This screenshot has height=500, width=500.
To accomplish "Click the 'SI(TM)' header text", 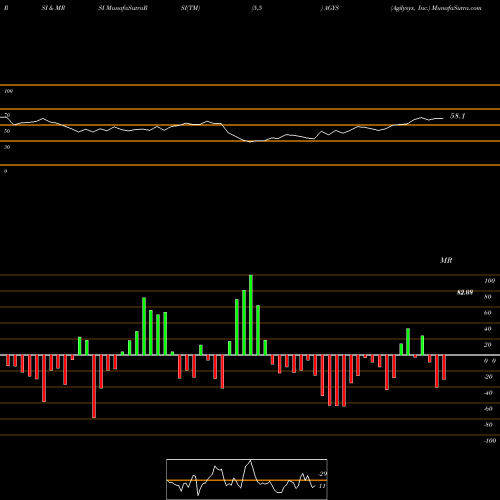I will pyautogui.click(x=190, y=8).
